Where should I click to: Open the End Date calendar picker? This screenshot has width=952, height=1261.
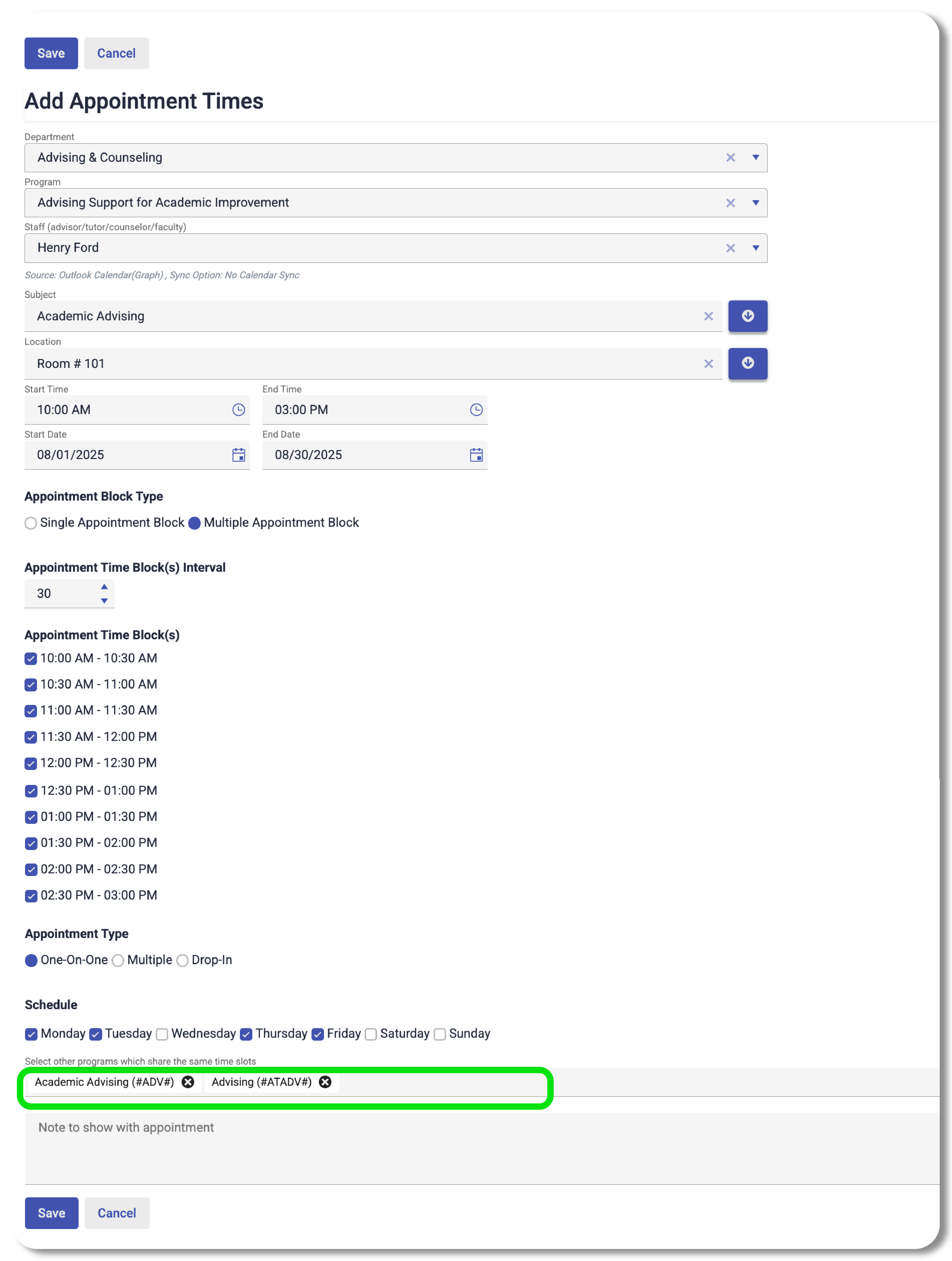(x=476, y=455)
